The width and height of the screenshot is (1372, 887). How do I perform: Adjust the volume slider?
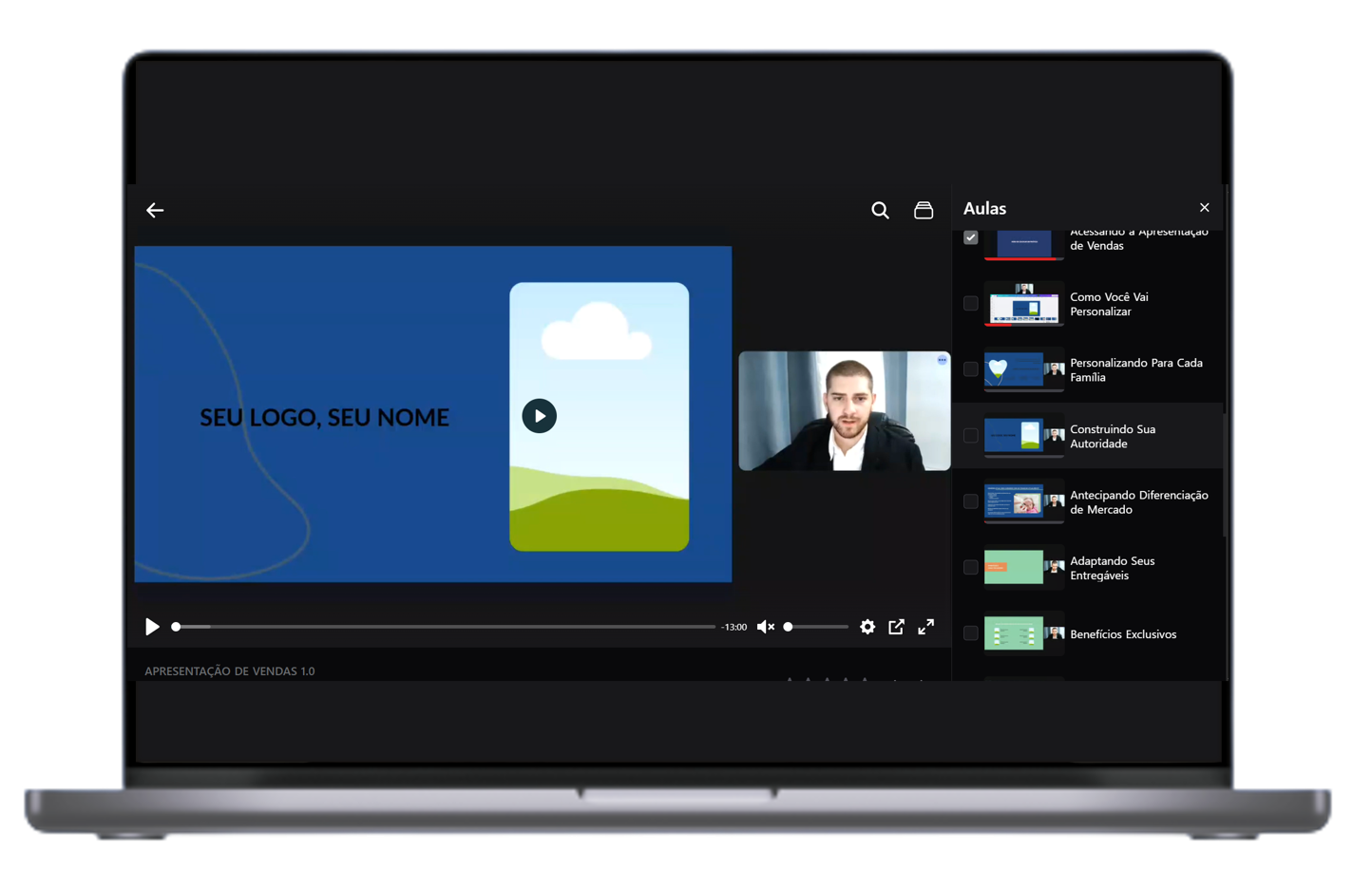point(816,627)
